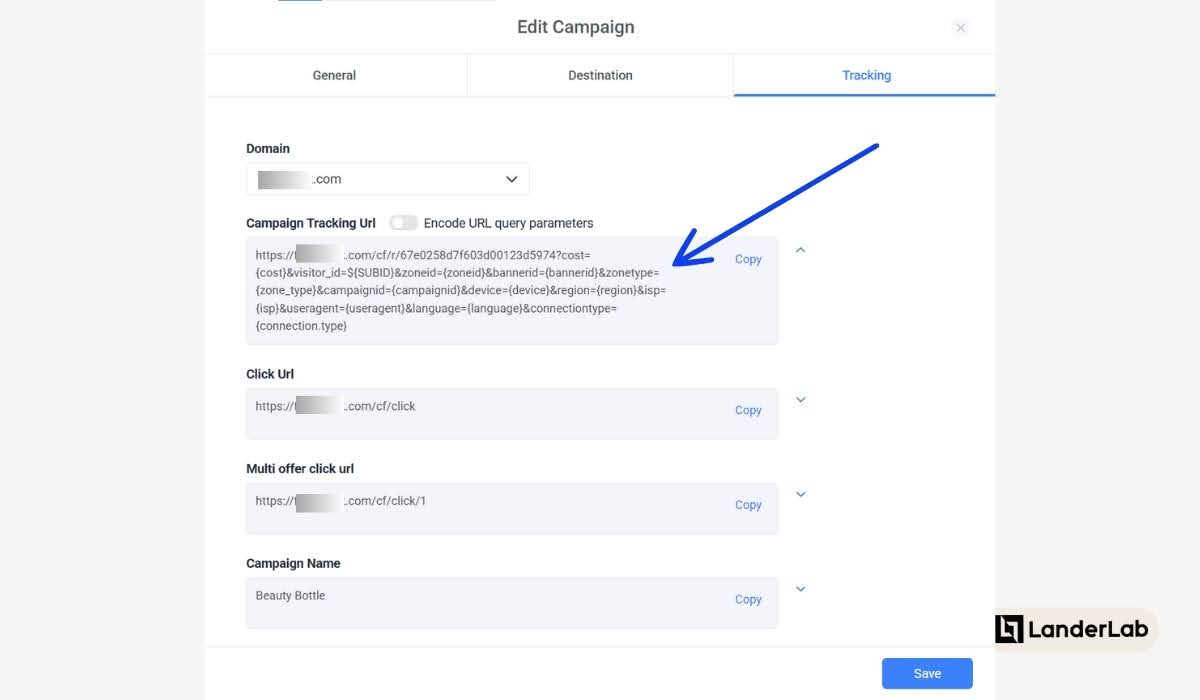The height and width of the screenshot is (700, 1200).
Task: Expand the Click Url section
Action: coord(800,400)
